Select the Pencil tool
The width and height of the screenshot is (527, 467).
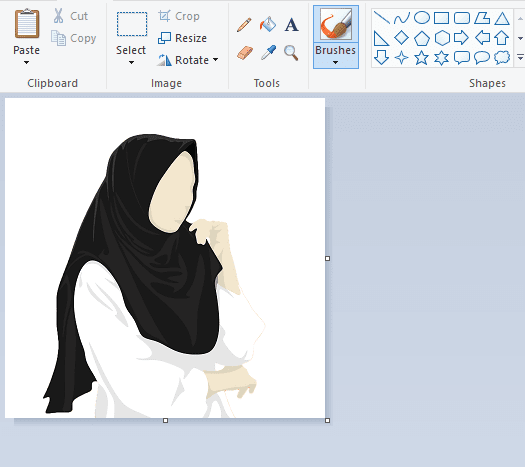[244, 25]
